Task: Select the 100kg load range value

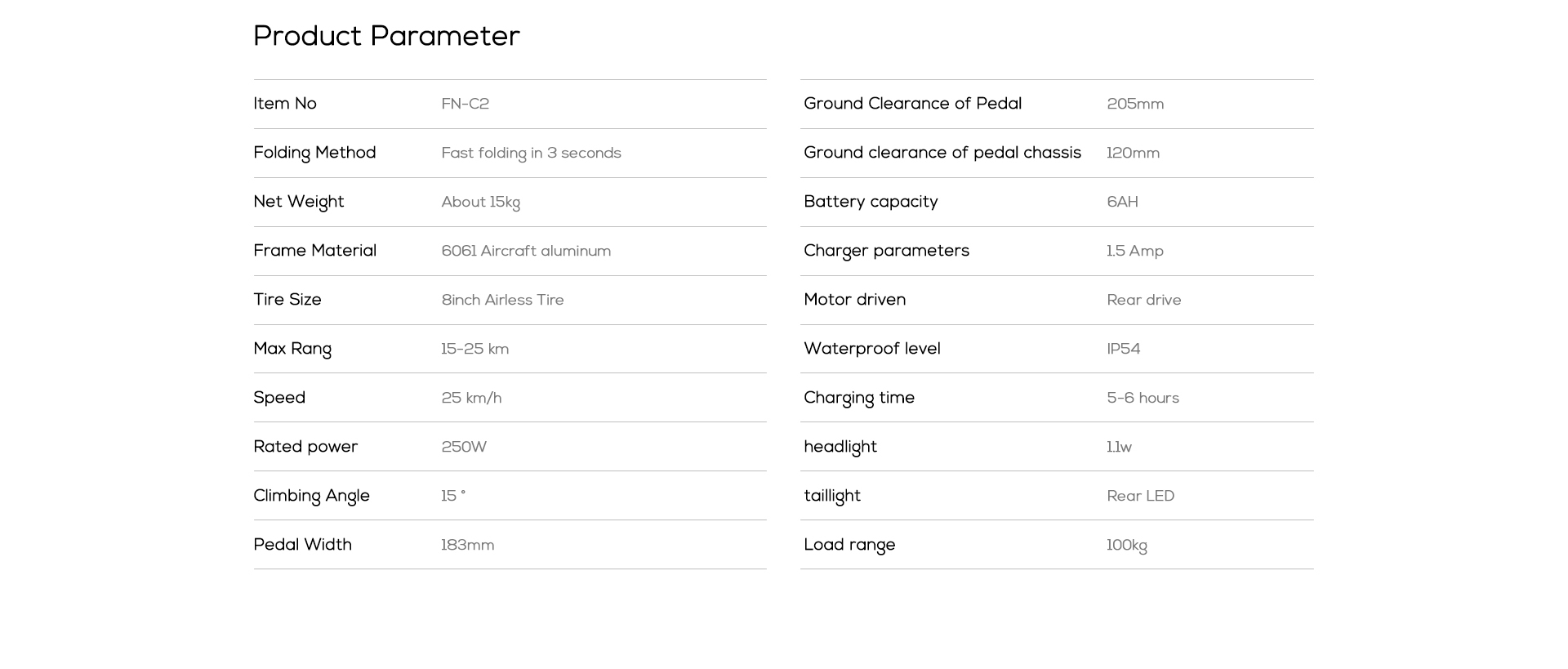Action: point(1126,546)
